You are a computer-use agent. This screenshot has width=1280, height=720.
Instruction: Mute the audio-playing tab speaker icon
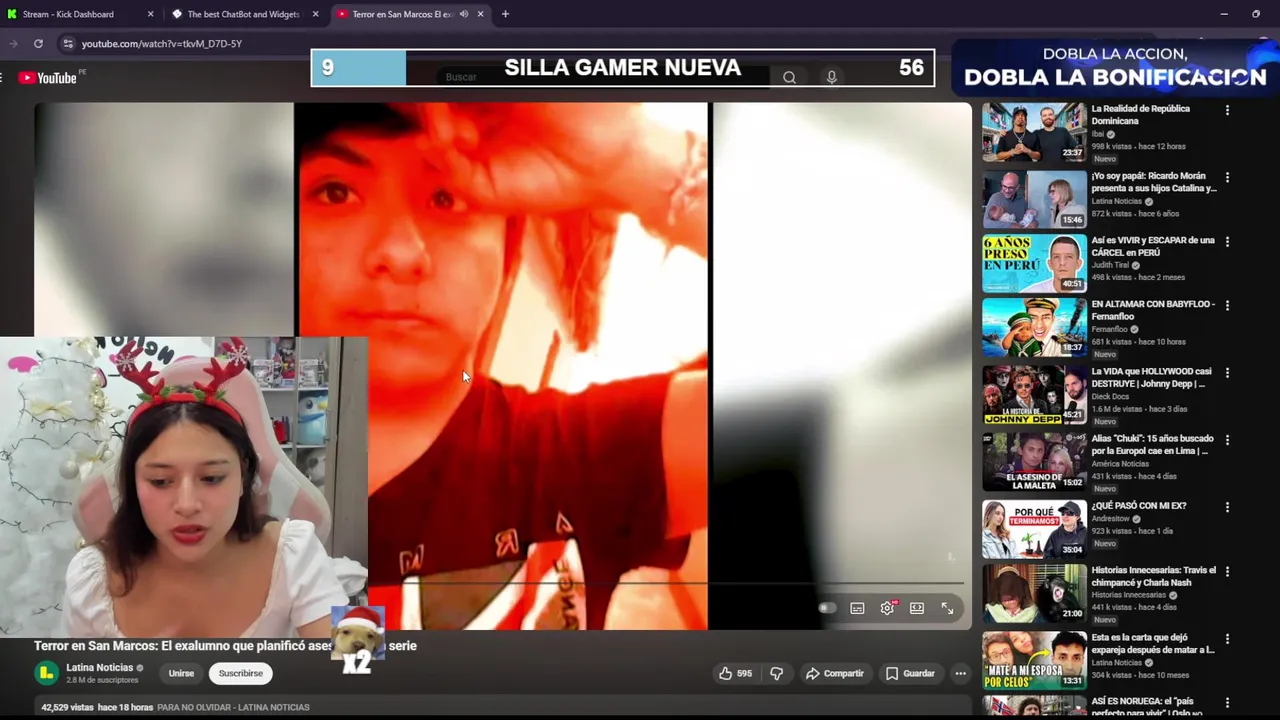pyautogui.click(x=463, y=14)
